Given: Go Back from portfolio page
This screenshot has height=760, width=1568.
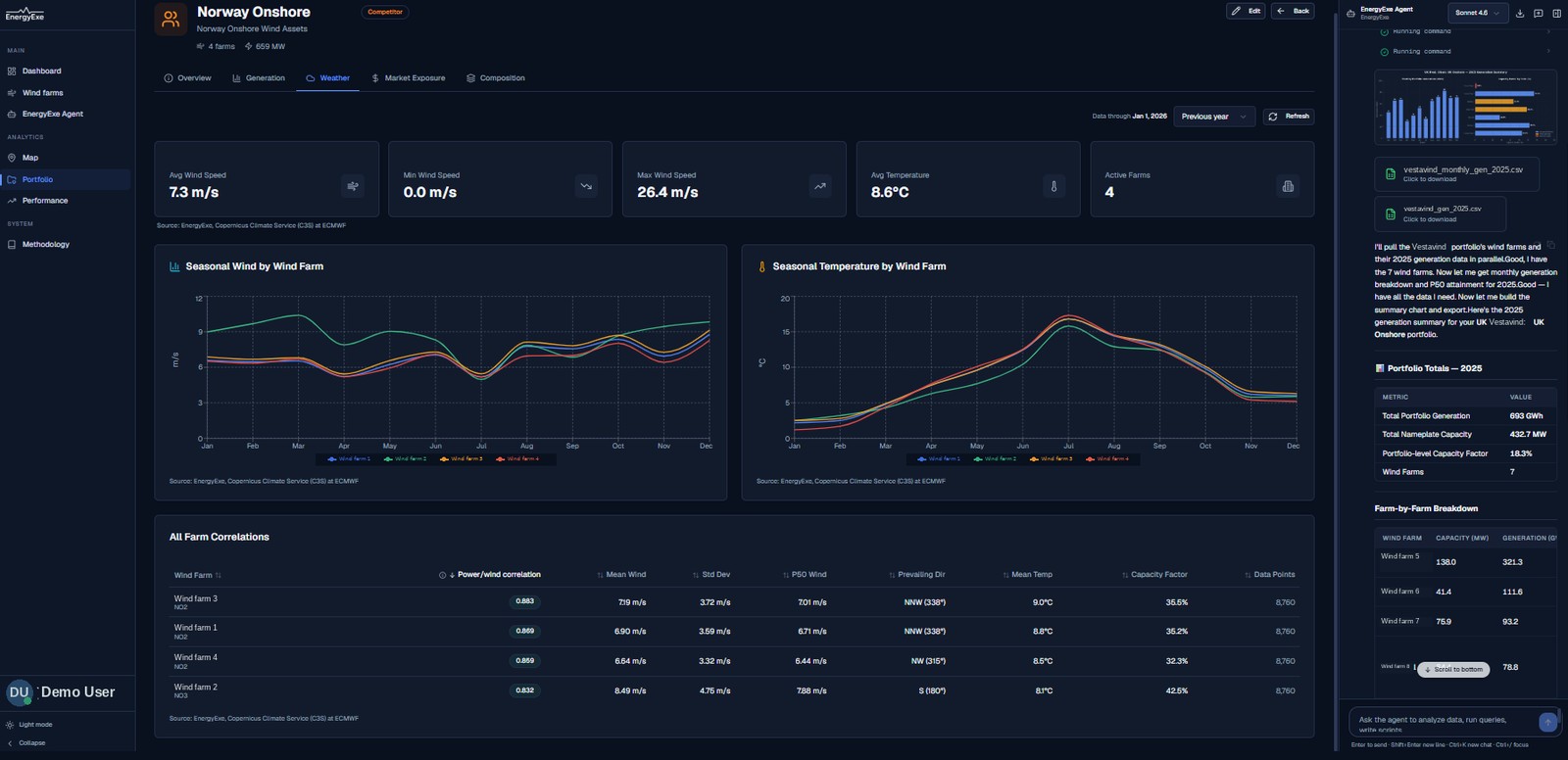Looking at the screenshot, I should click(1293, 11).
